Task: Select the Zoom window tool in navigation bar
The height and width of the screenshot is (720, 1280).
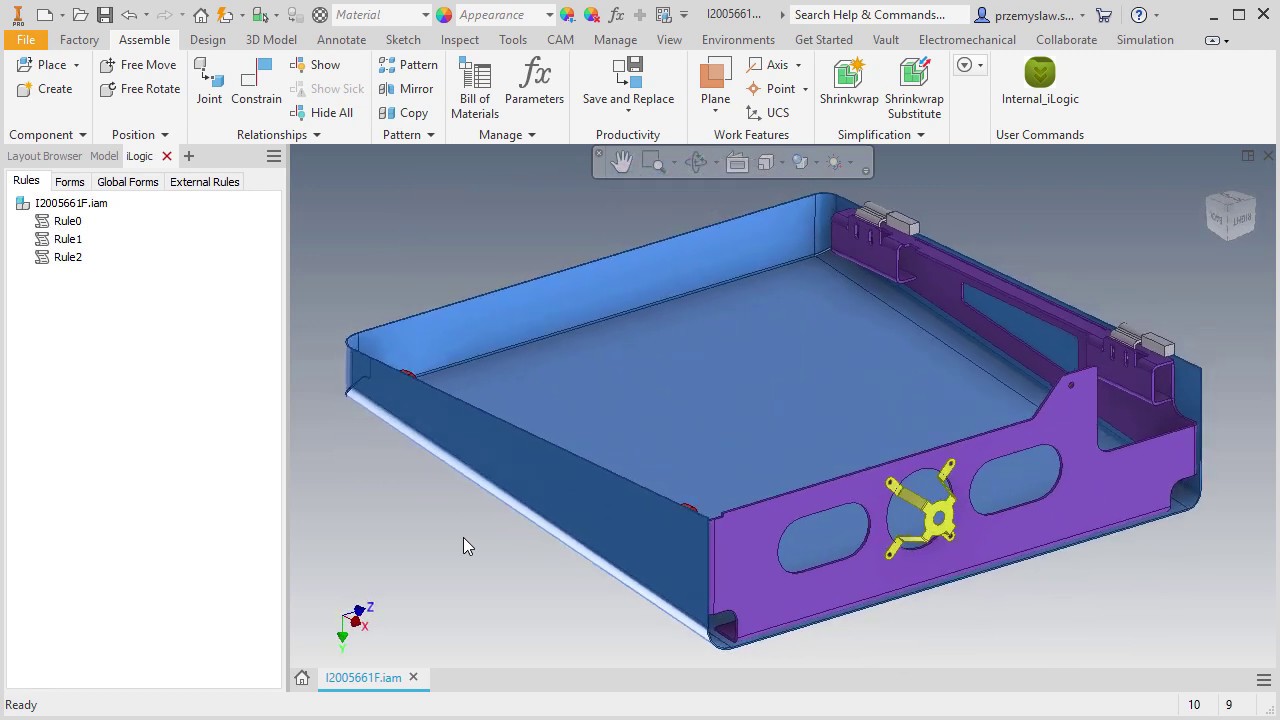Action: [x=653, y=162]
